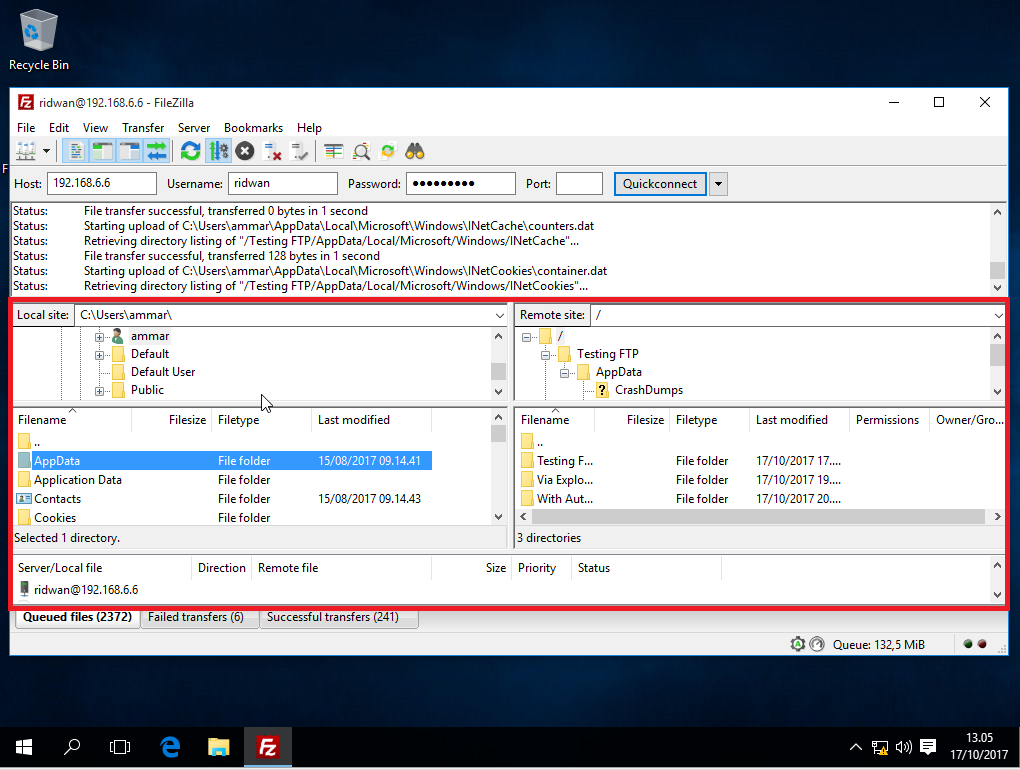
Task: Toggle processing of the transfer queue
Action: pos(218,152)
